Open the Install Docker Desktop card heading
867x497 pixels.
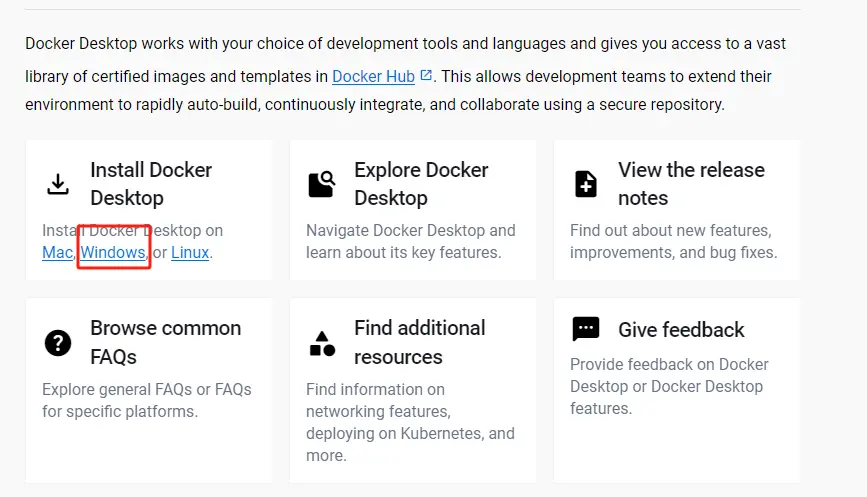click(151, 184)
